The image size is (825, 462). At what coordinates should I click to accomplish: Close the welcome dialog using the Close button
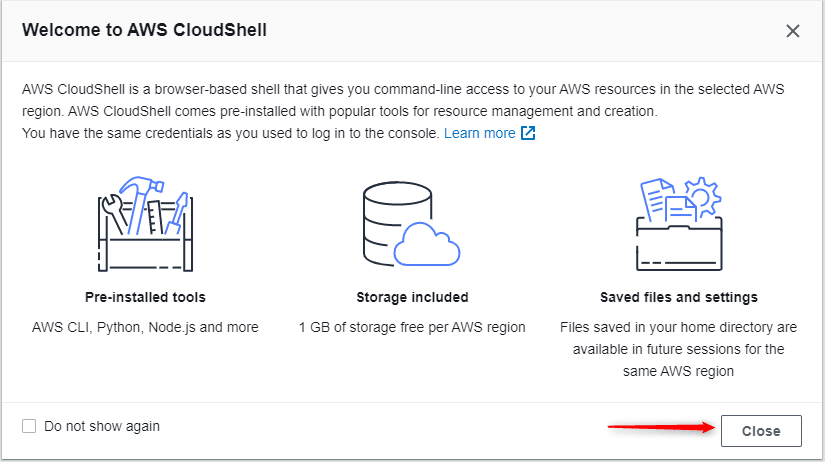(x=761, y=431)
